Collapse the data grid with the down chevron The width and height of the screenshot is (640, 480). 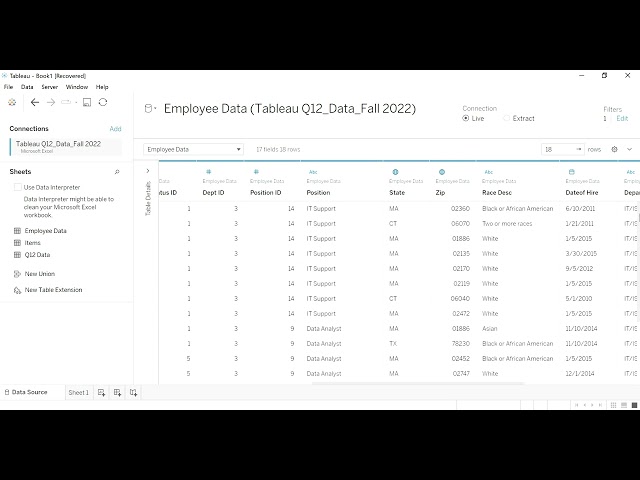pos(629,149)
